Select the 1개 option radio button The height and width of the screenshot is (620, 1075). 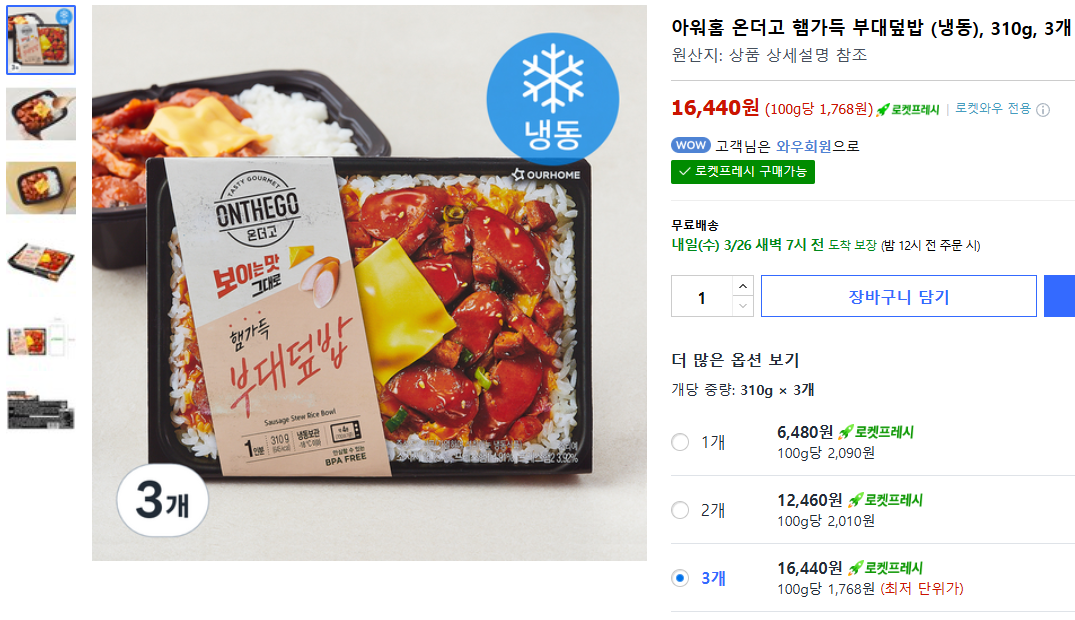pos(679,442)
